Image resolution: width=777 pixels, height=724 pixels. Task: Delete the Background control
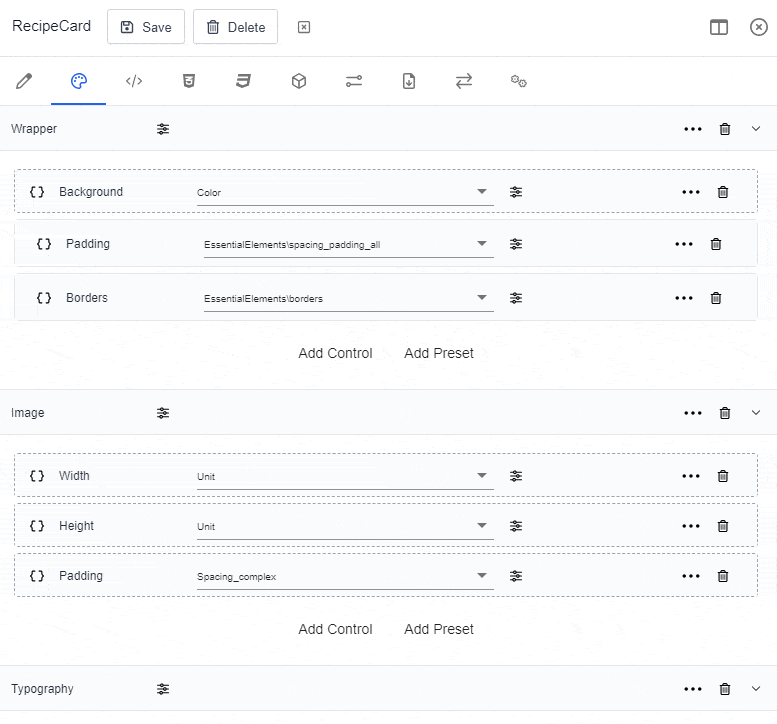point(723,192)
